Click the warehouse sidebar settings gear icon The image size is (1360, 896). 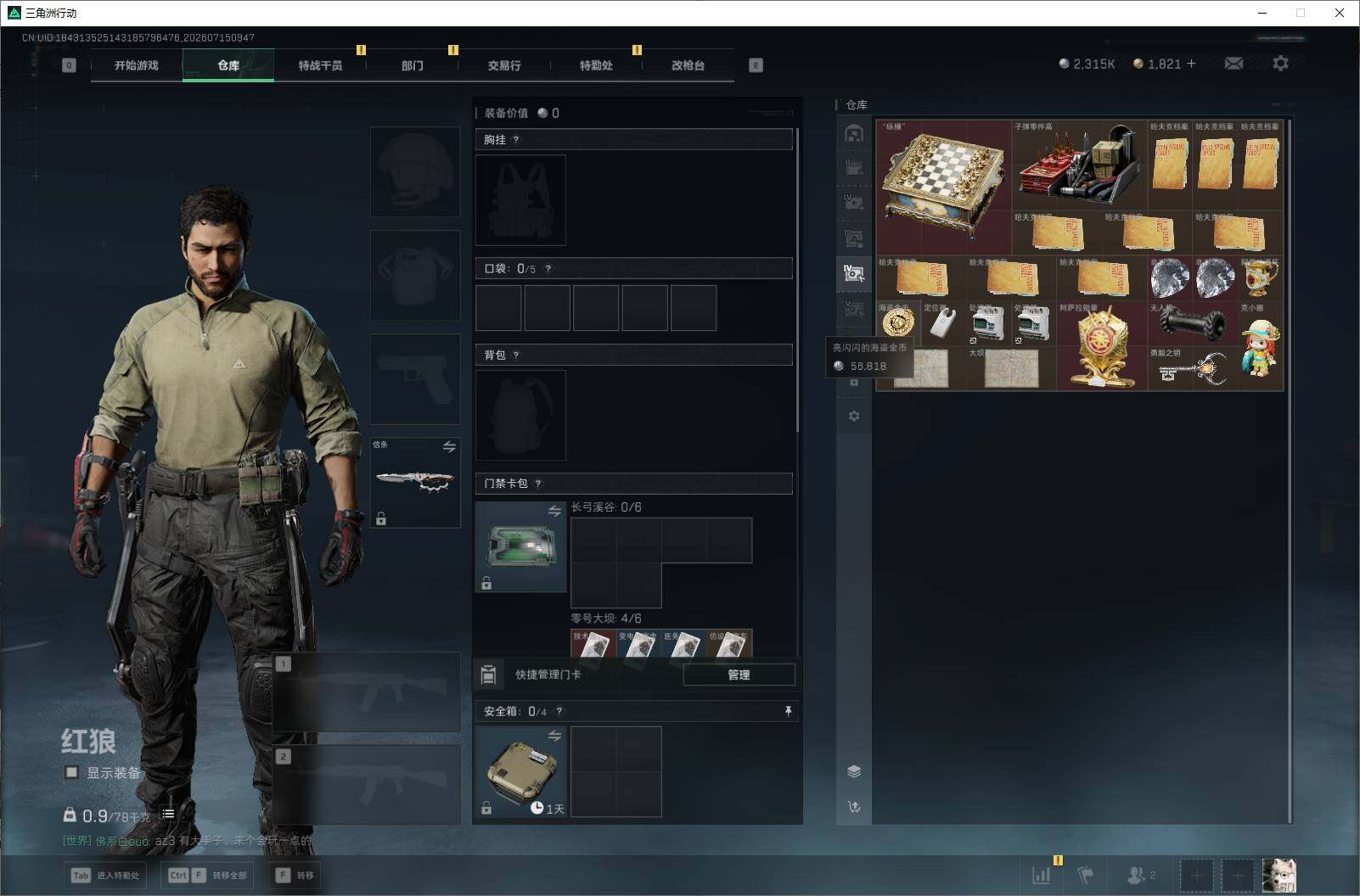click(854, 416)
